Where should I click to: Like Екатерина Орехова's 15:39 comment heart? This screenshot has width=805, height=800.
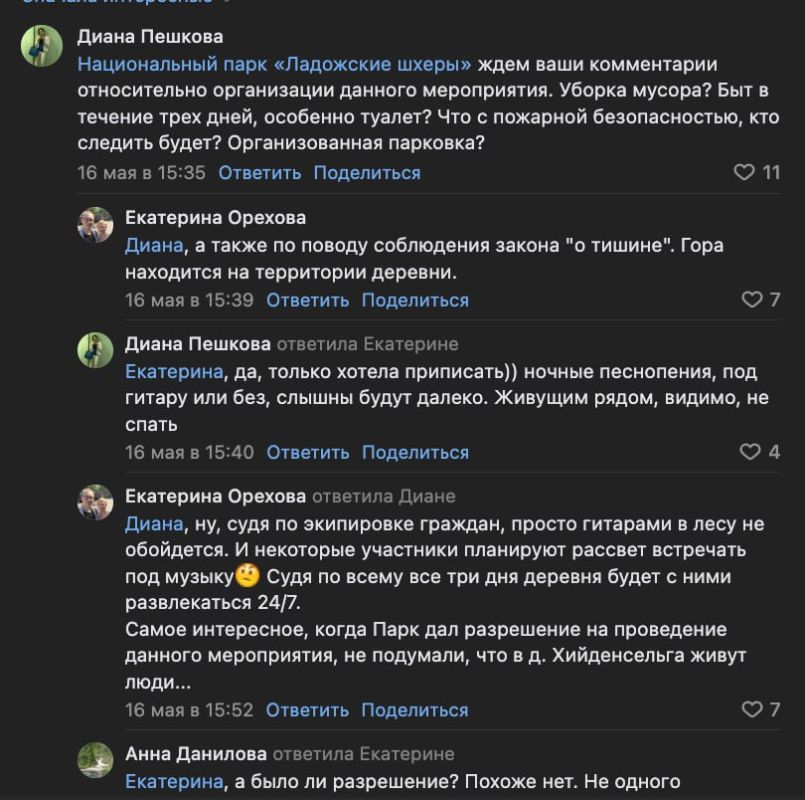click(x=752, y=299)
